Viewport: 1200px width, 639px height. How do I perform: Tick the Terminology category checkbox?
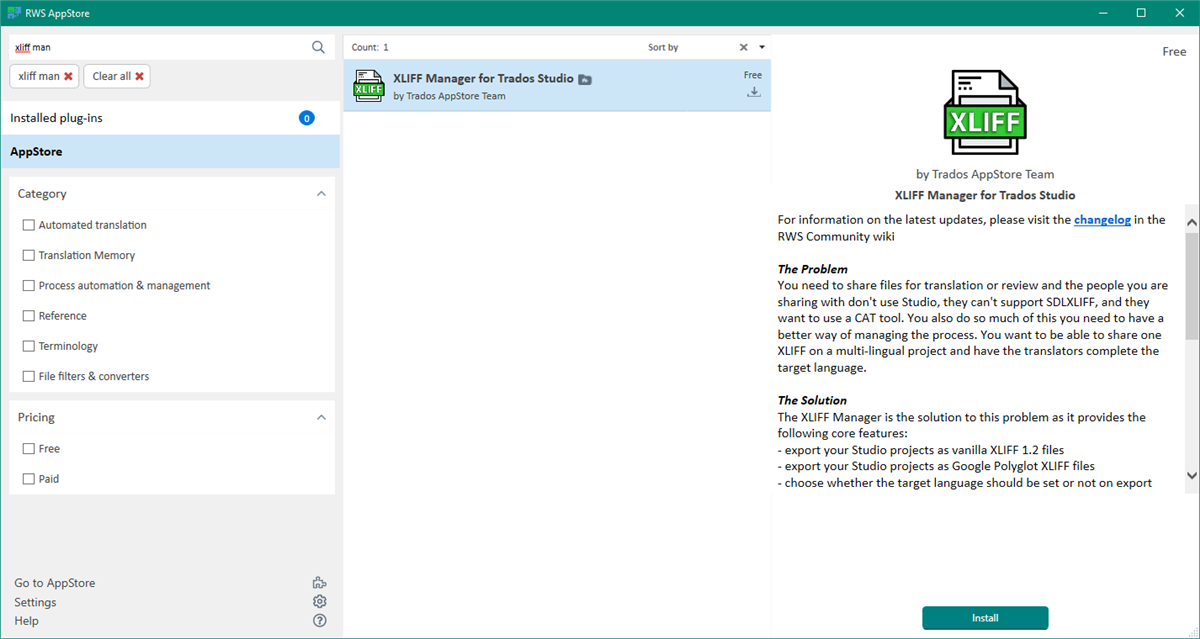pos(29,346)
